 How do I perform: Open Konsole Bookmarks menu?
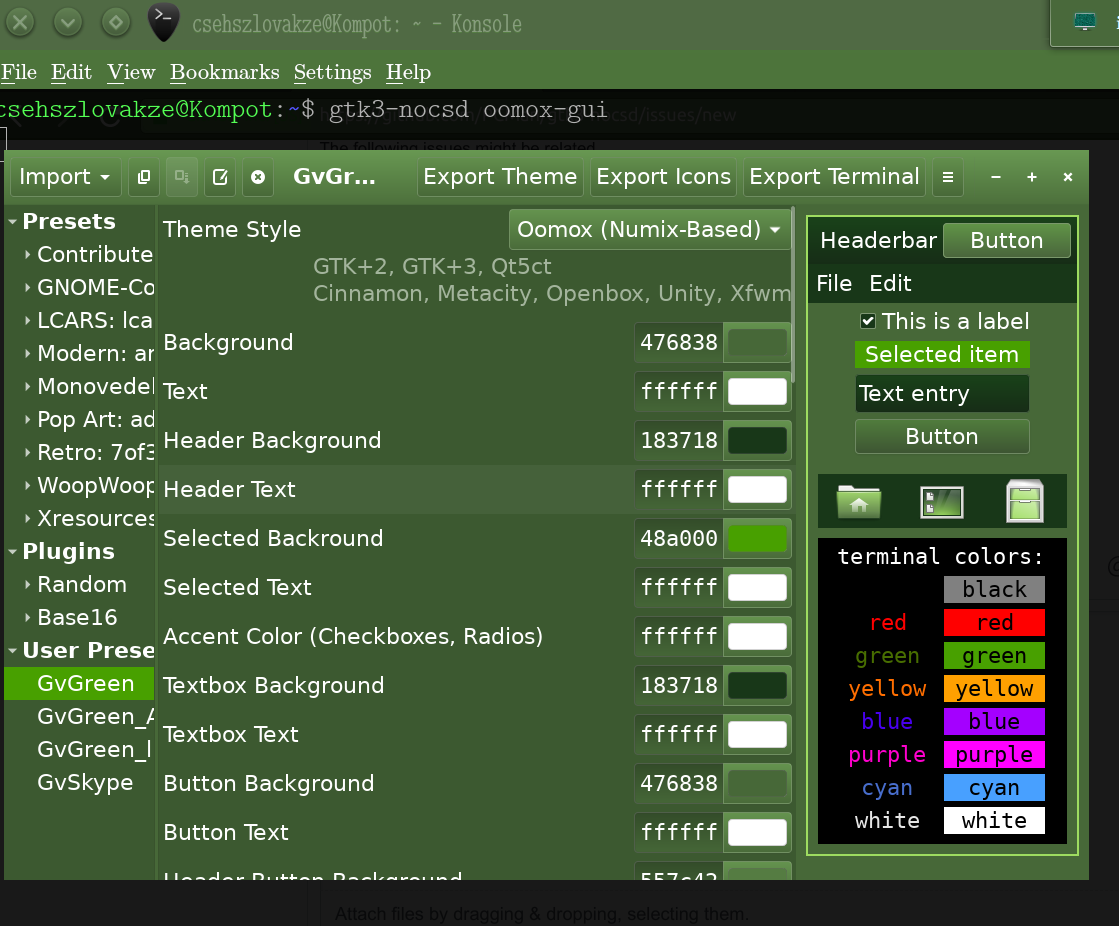pyautogui.click(x=225, y=72)
